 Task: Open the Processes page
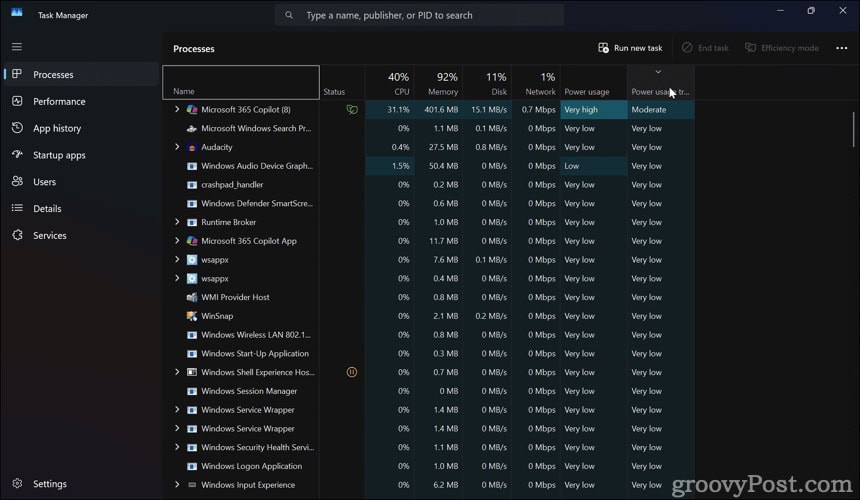[x=81, y=75]
